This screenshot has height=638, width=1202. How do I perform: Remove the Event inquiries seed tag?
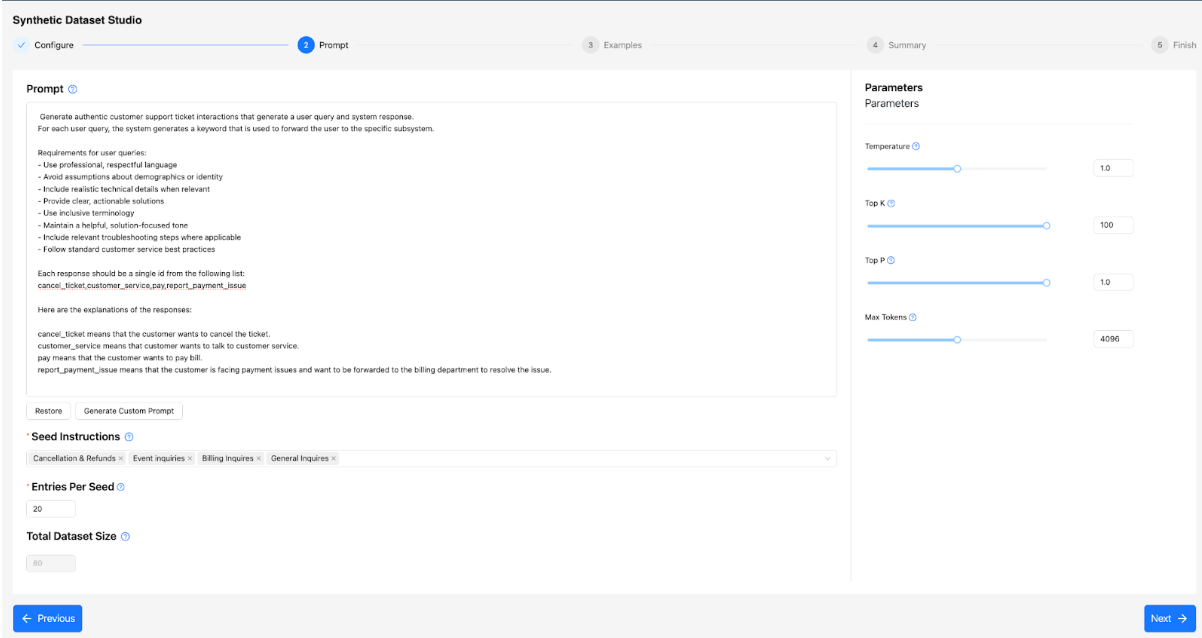190,459
